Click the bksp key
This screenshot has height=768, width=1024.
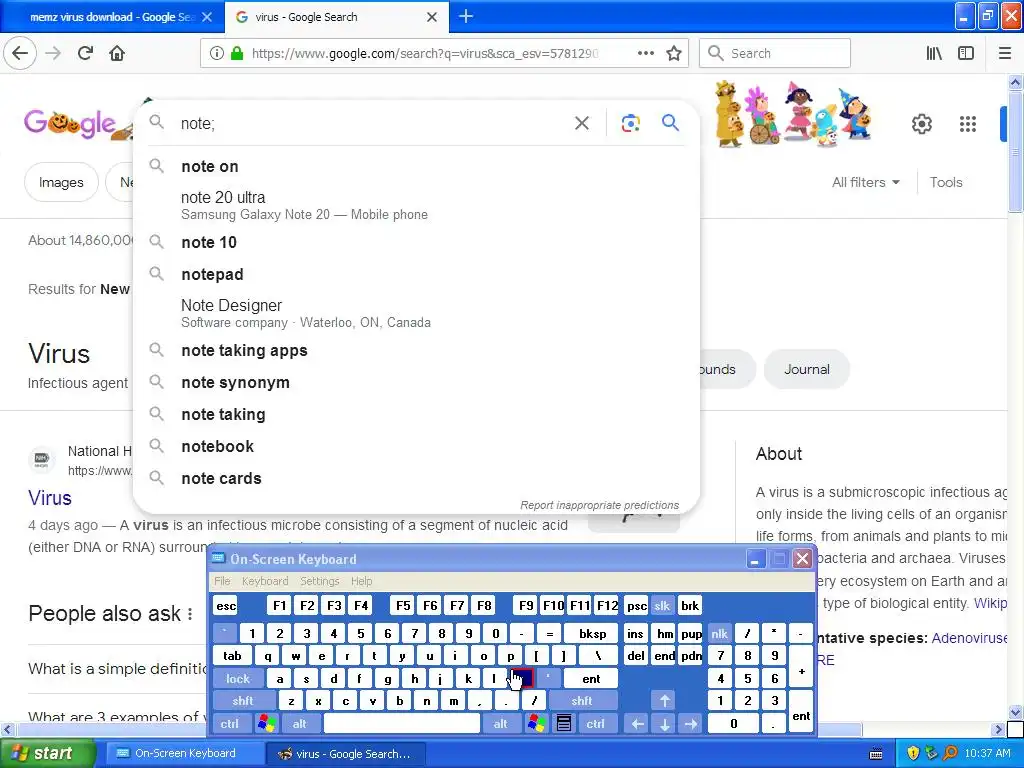point(592,633)
